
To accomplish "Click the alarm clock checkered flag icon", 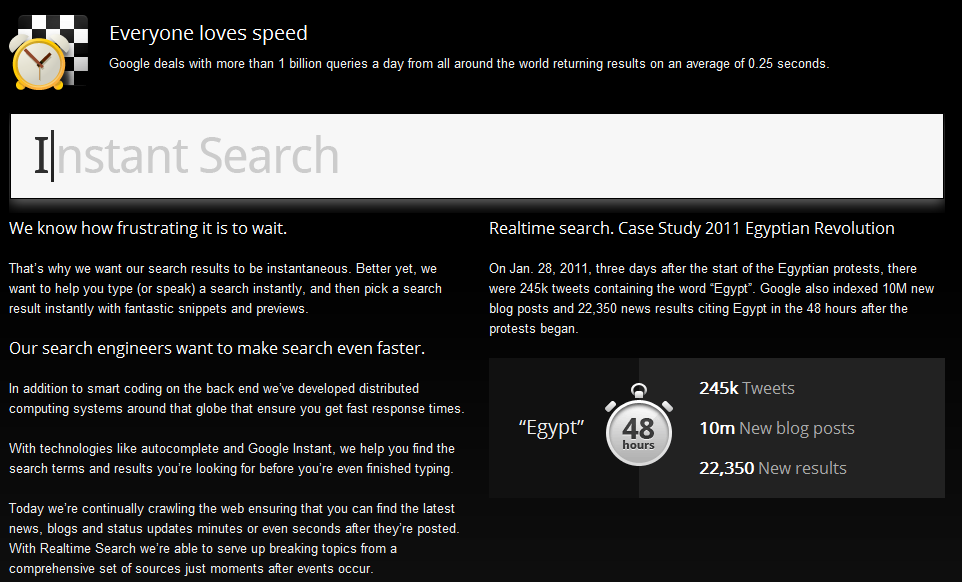I will click(49, 53).
